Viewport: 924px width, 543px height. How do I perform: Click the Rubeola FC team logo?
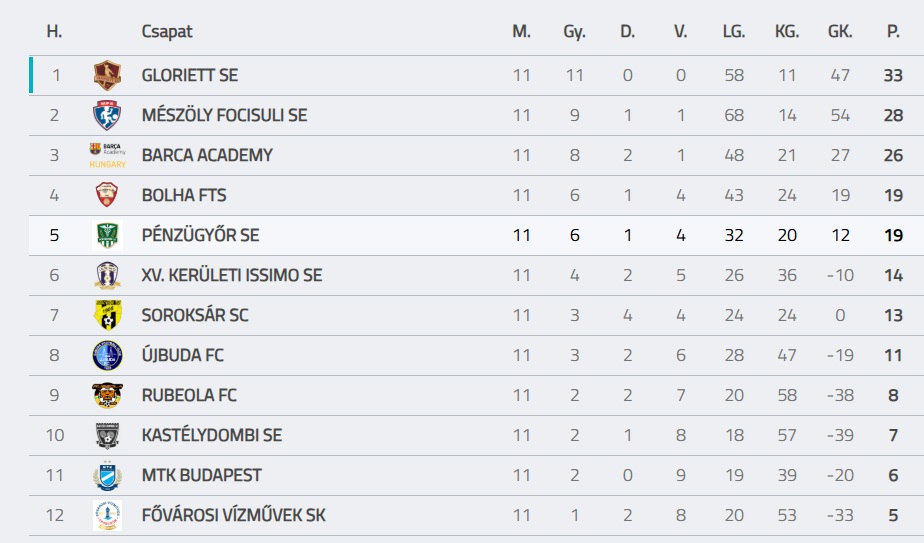[107, 395]
